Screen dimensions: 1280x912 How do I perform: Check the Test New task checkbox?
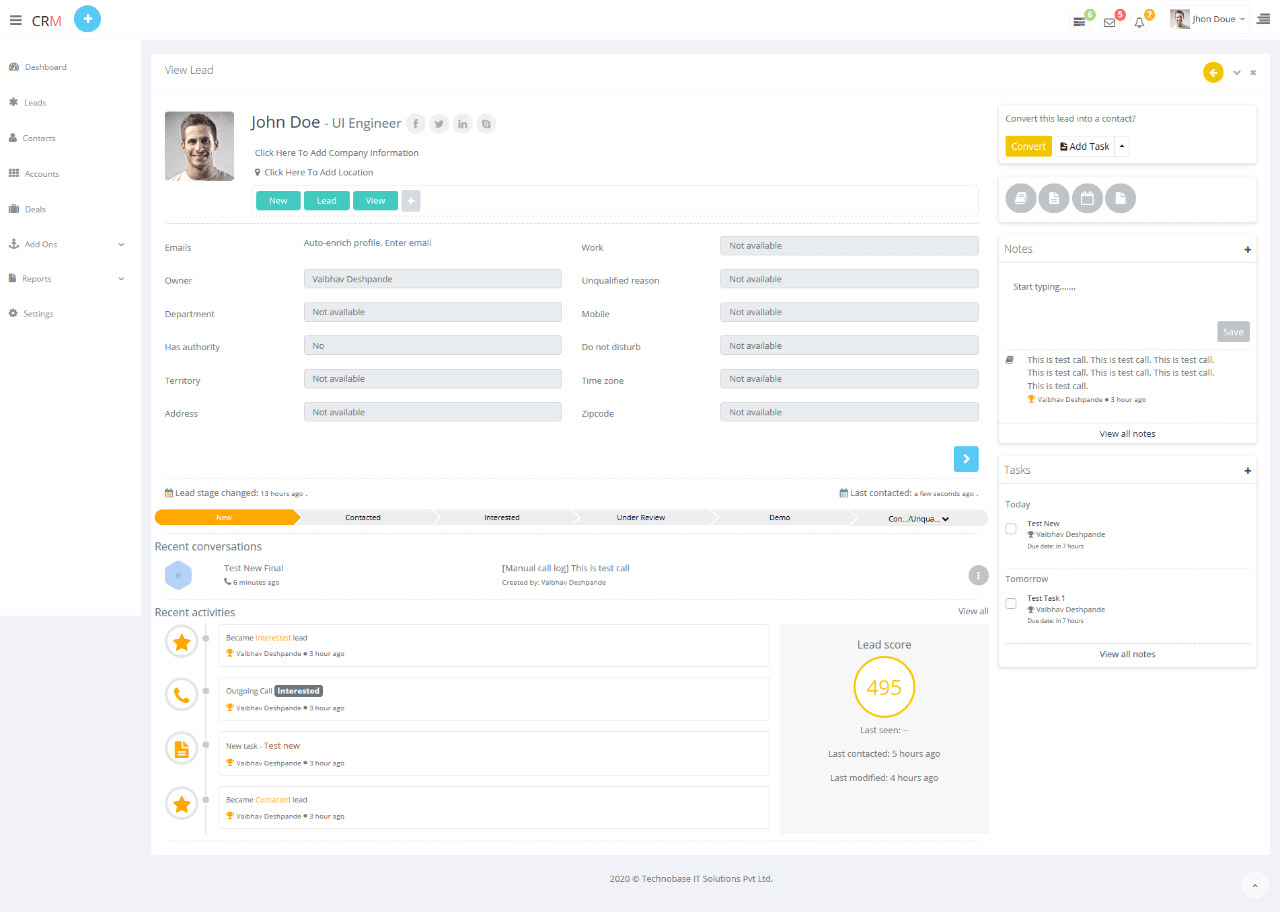[x=1011, y=529]
